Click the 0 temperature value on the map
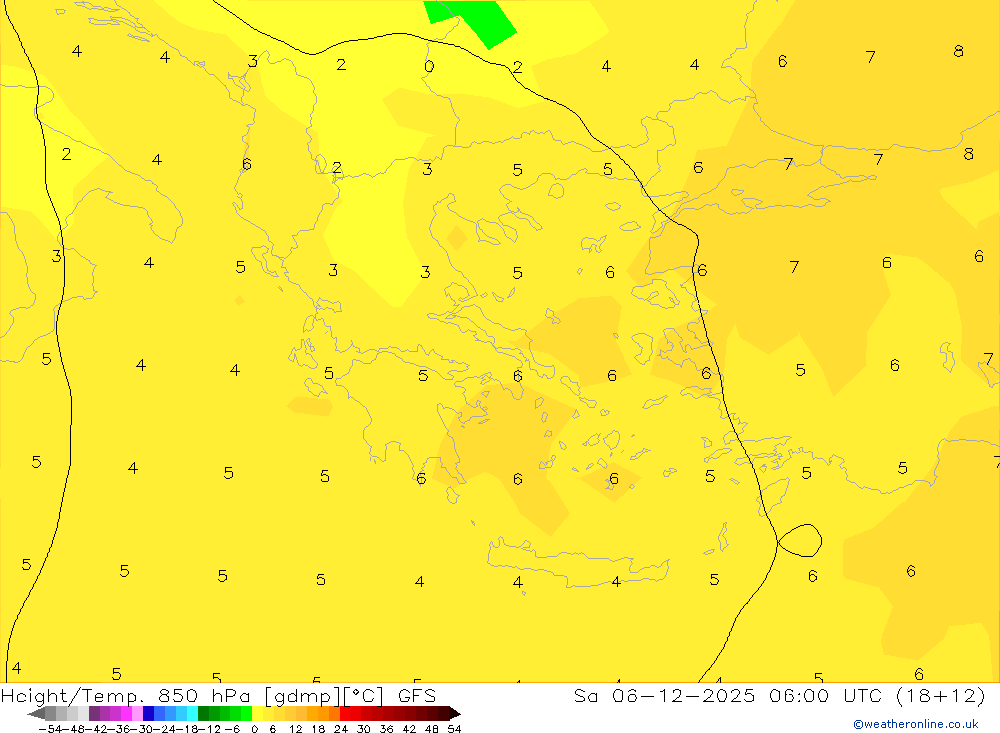 point(429,66)
